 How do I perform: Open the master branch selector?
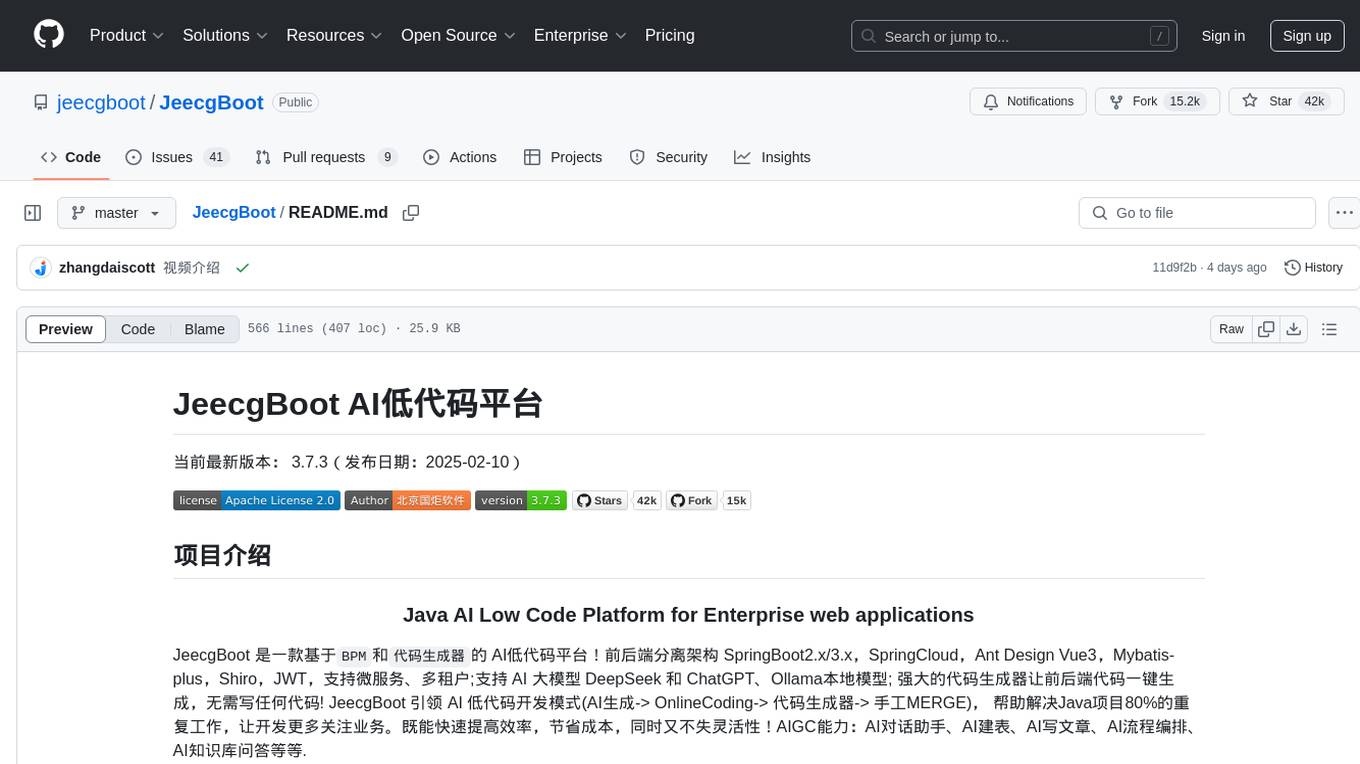coord(116,213)
